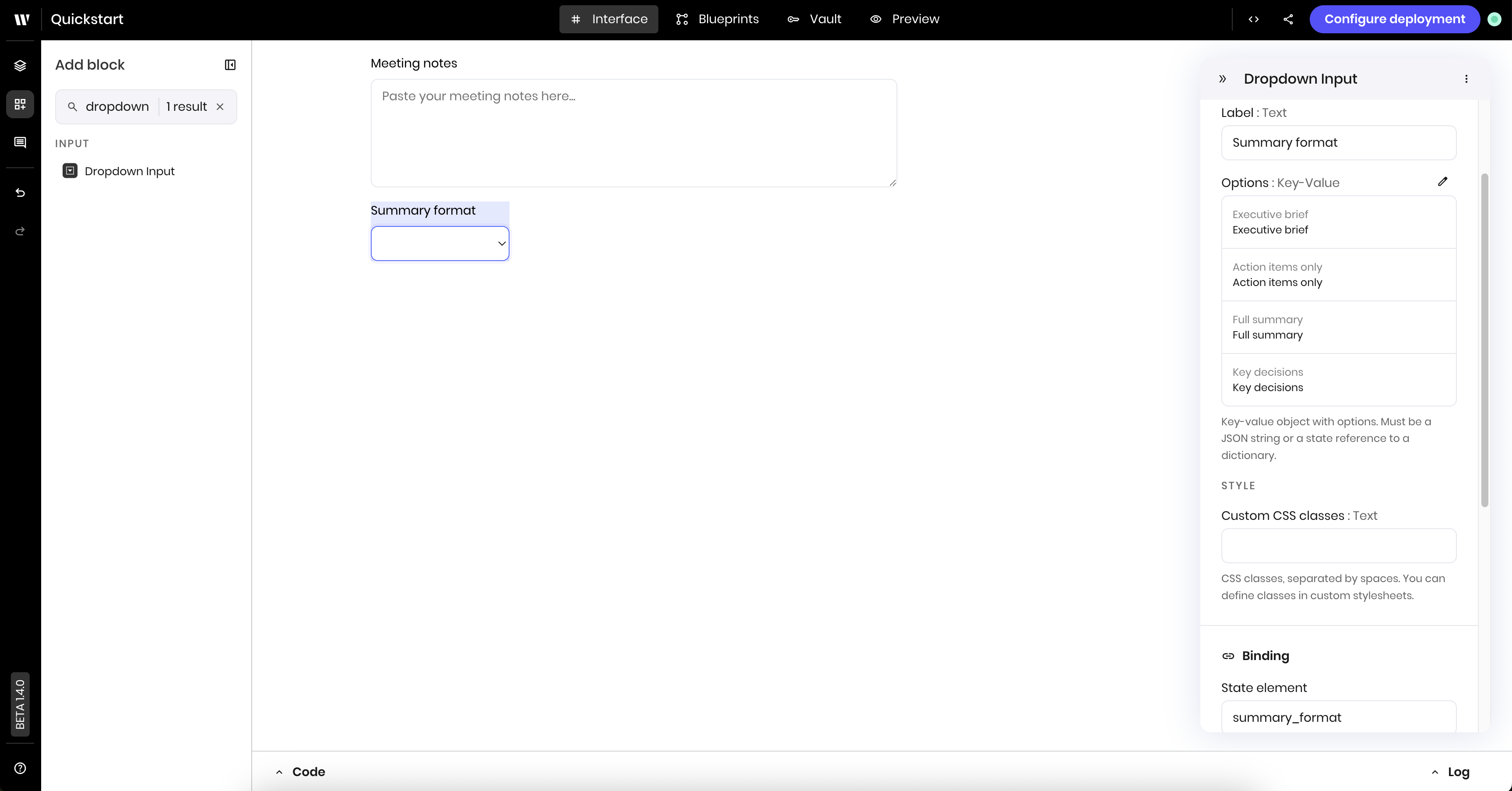Open the Summary format dropdown

[440, 243]
